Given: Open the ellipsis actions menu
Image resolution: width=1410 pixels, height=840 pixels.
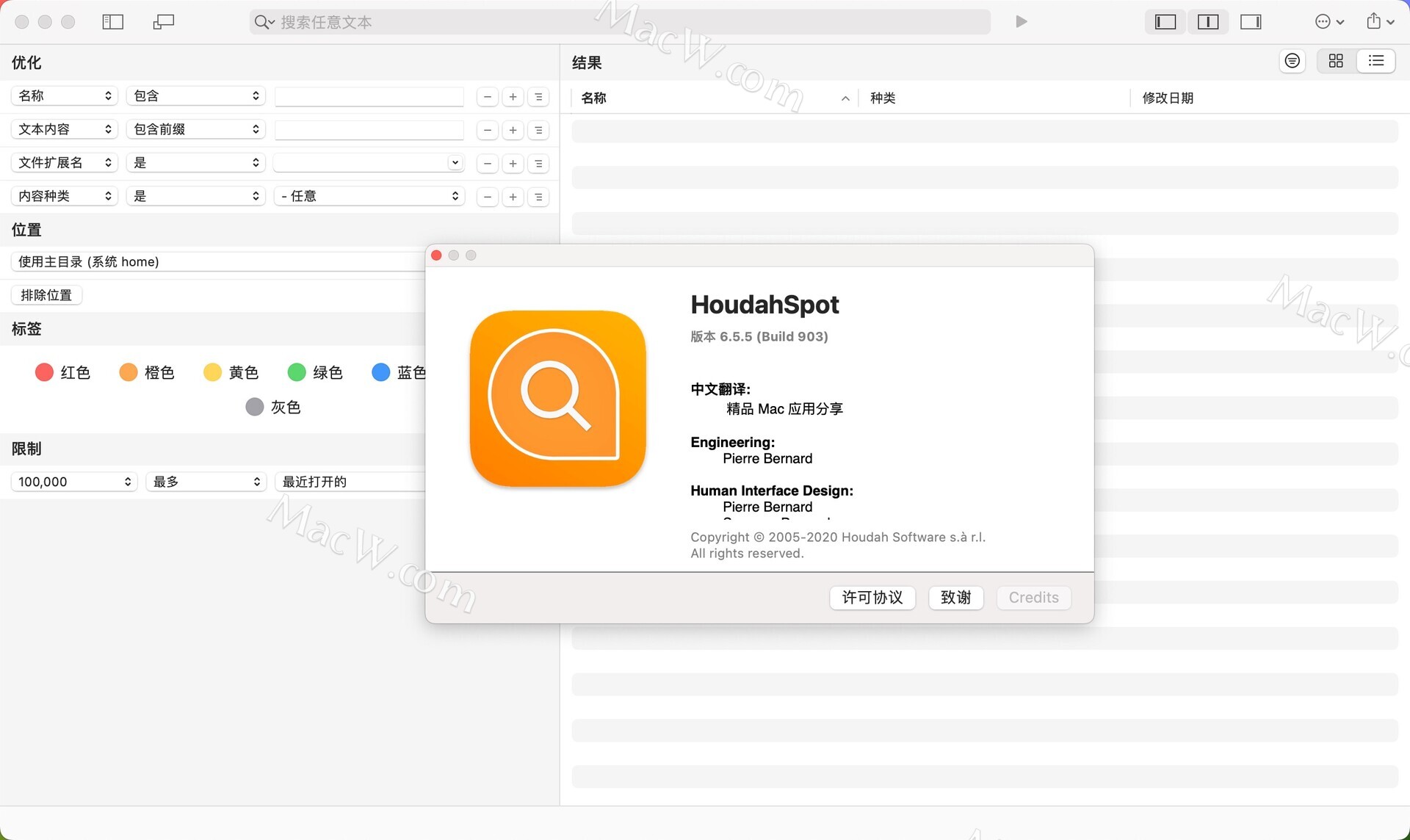Looking at the screenshot, I should (x=1329, y=22).
